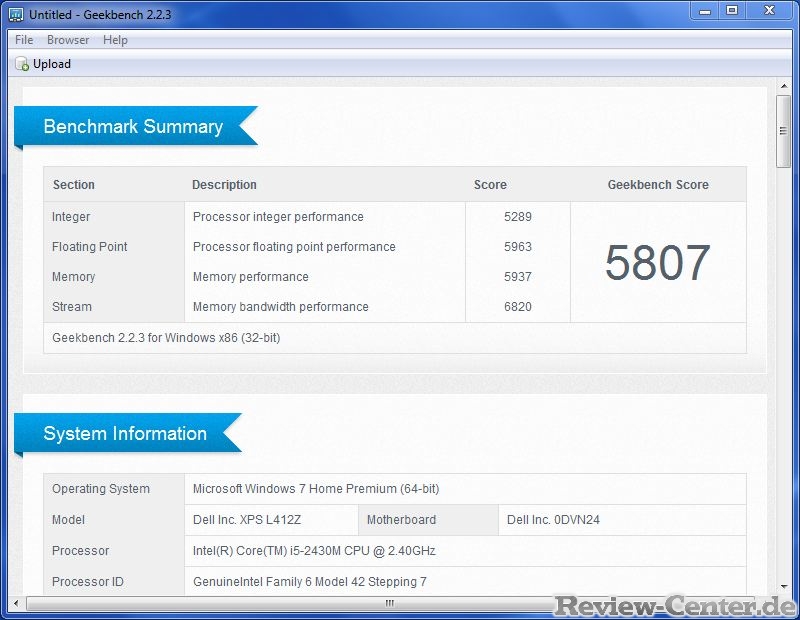Click the 'Intel(R) Core(TM) i5-2430M CPU' value
Viewport: 800px width, 620px height.
coord(314,551)
